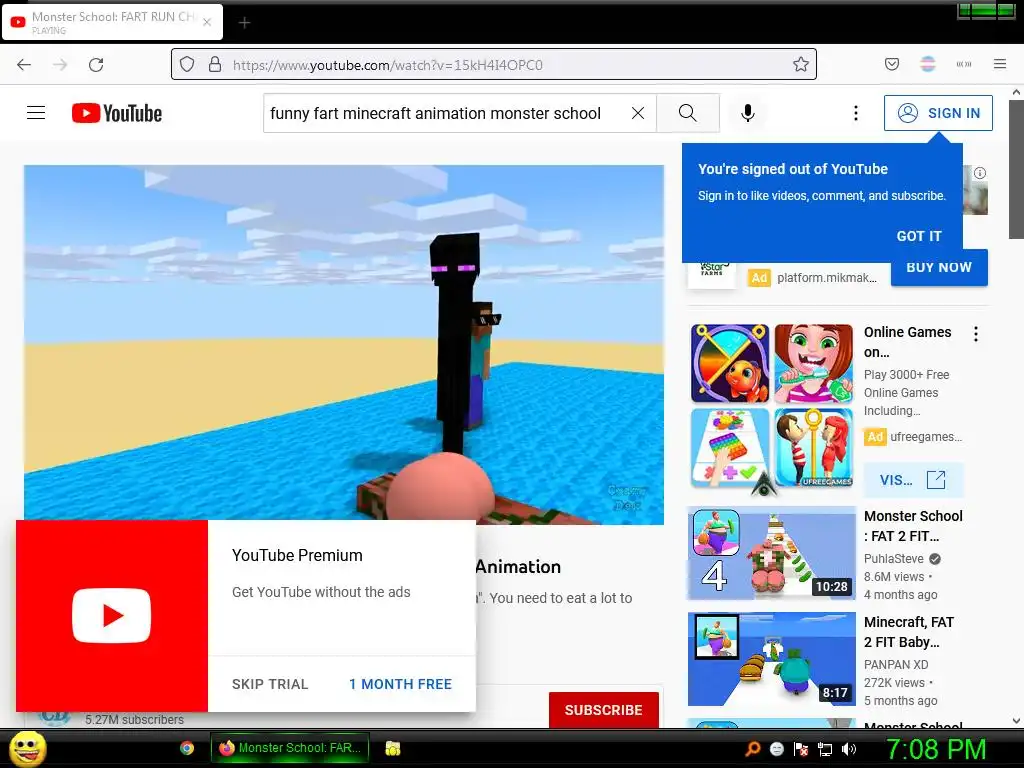1024x768 pixels.
Task: Bookmark this page with the star icon
Action: pos(801,64)
